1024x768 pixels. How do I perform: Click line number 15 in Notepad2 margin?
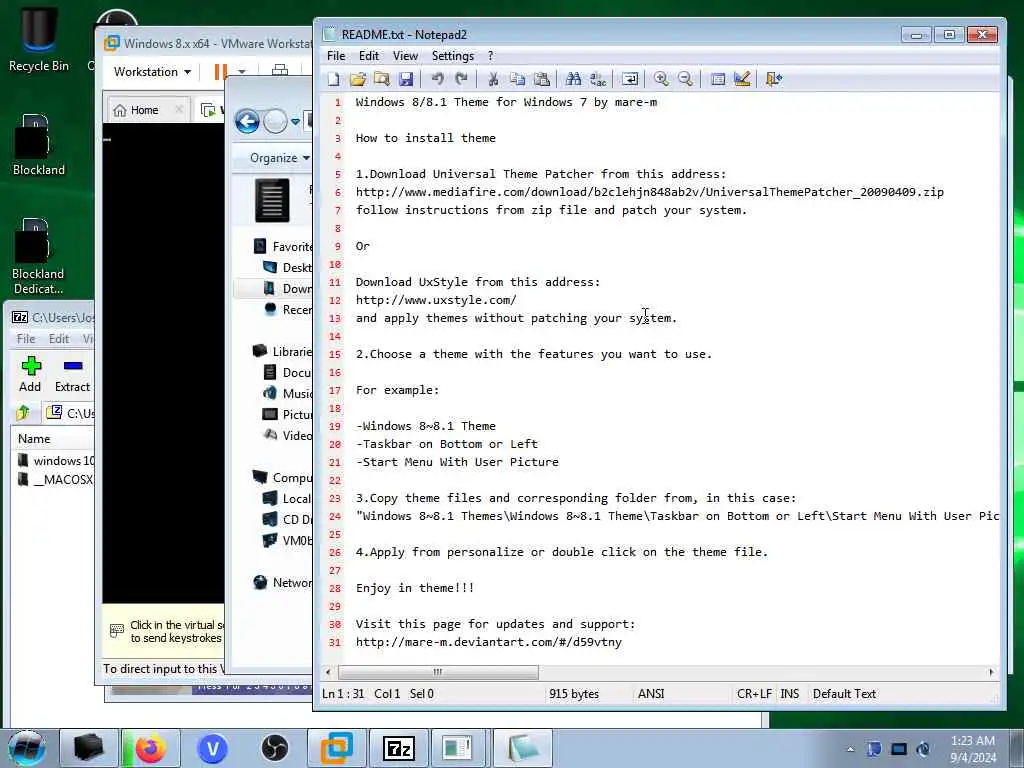coord(335,355)
